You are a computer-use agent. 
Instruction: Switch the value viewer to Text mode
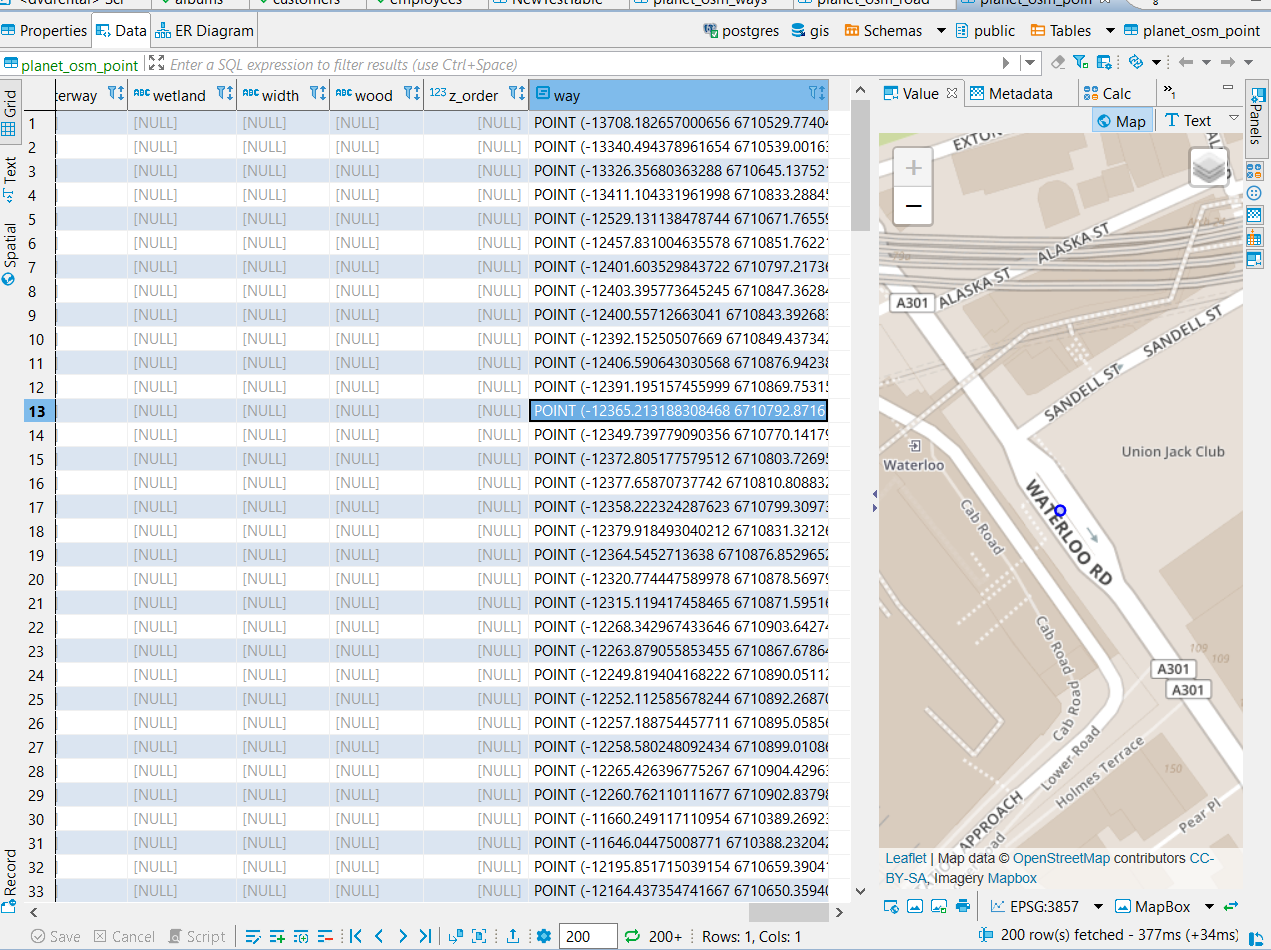coord(1190,119)
